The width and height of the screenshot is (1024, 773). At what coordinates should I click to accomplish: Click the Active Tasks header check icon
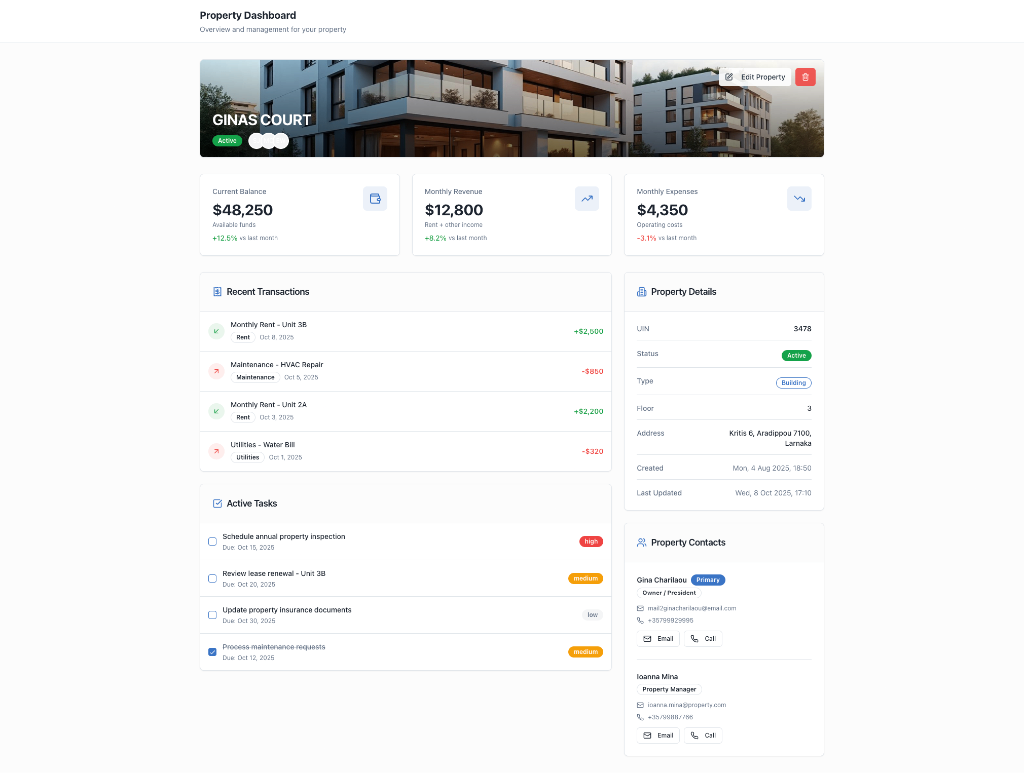[217, 503]
